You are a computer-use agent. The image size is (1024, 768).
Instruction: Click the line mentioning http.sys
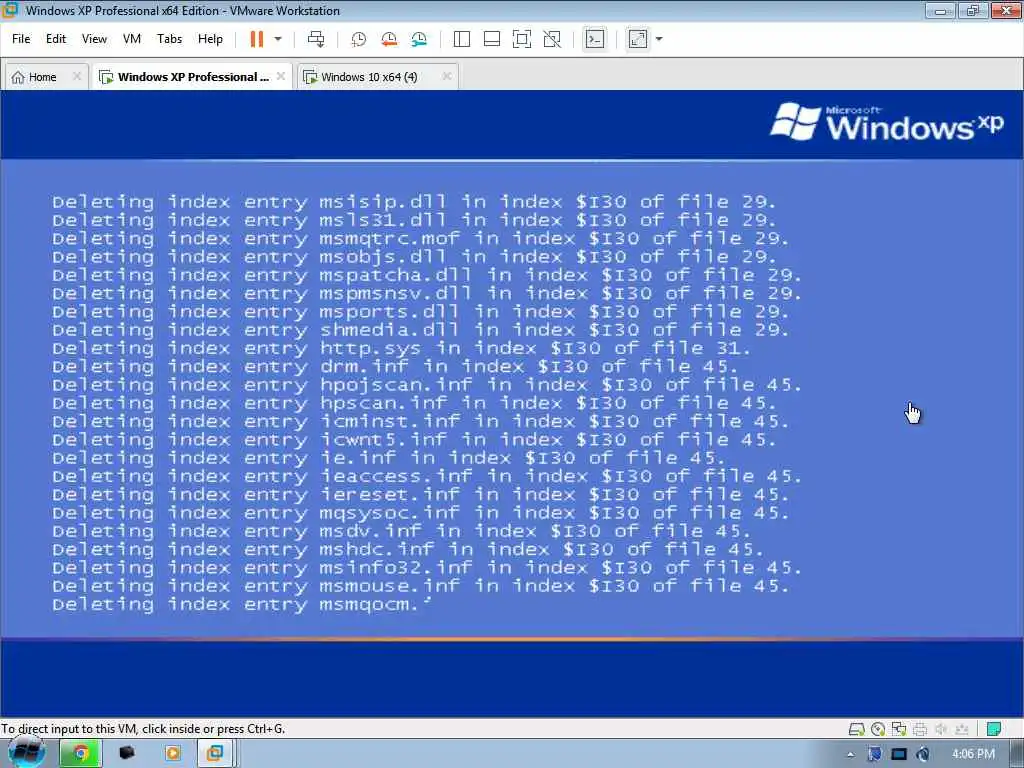[402, 349]
